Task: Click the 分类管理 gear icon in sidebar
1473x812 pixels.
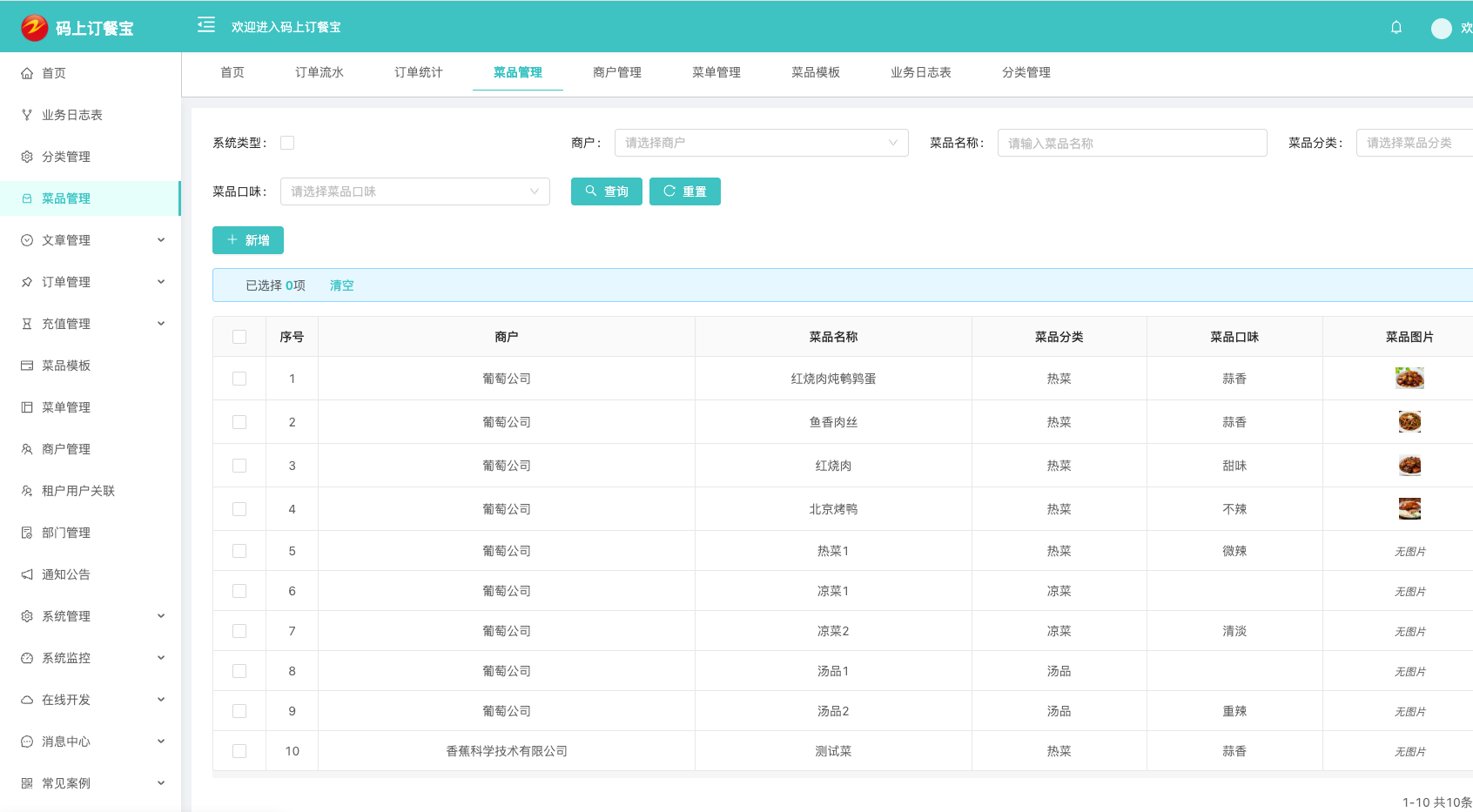Action: click(x=27, y=157)
